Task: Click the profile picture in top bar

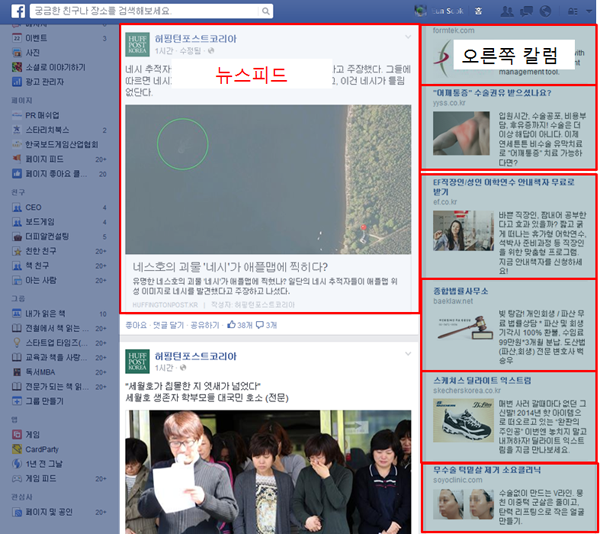Action: [x=420, y=11]
